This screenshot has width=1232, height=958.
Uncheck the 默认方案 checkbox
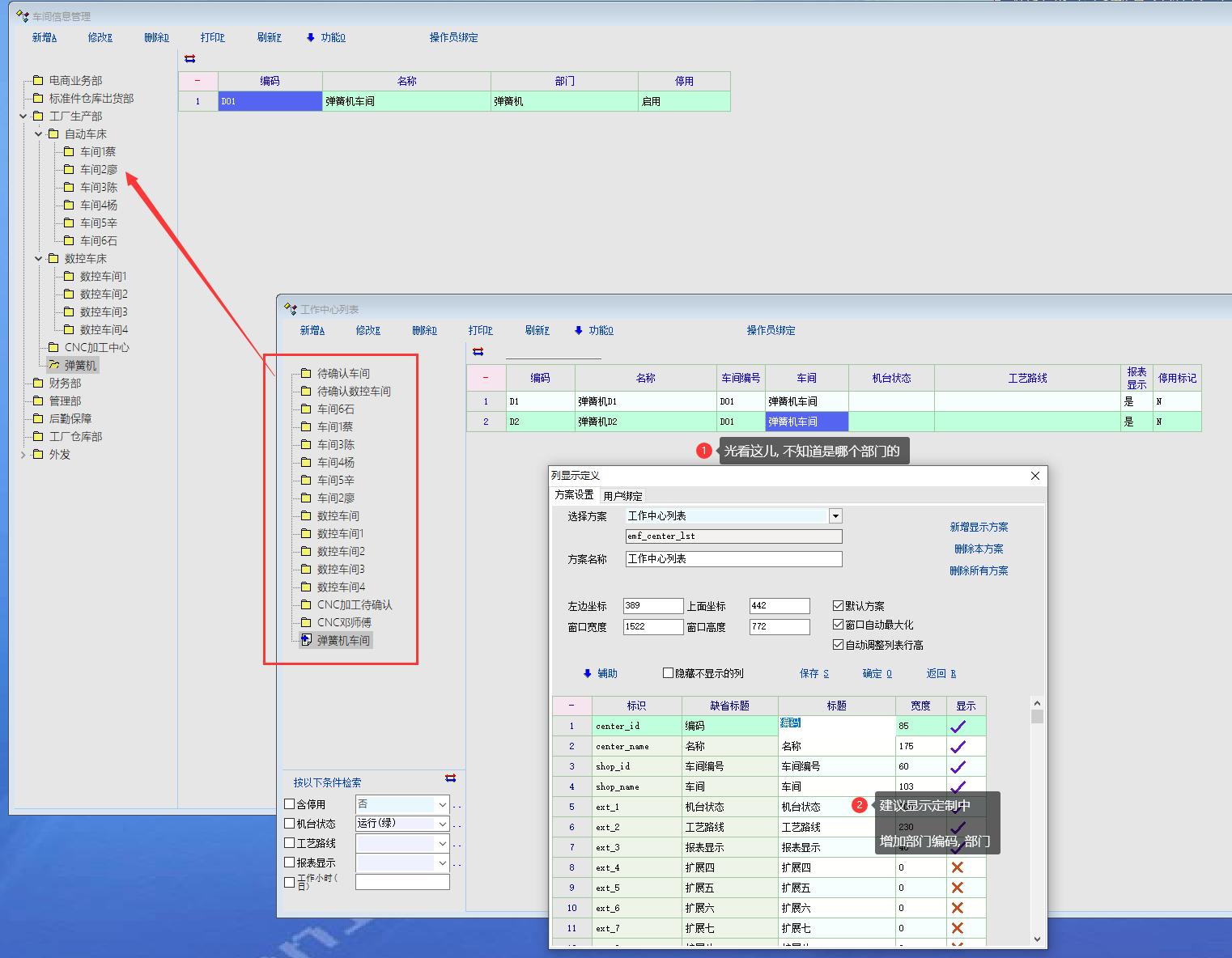pos(838,606)
